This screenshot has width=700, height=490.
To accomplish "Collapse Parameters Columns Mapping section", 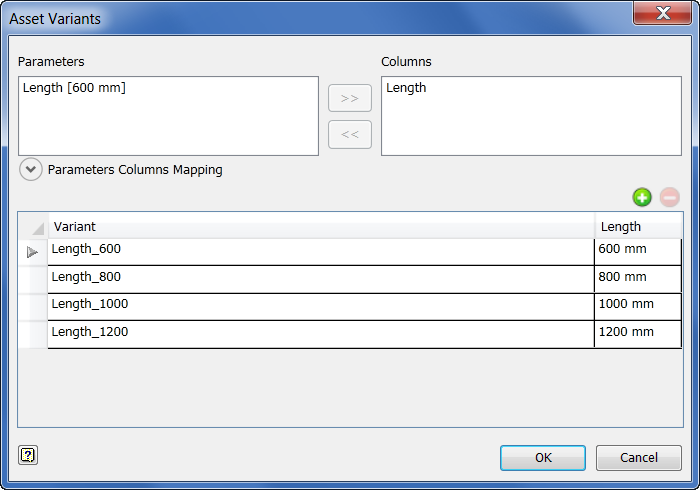I will click(31, 169).
